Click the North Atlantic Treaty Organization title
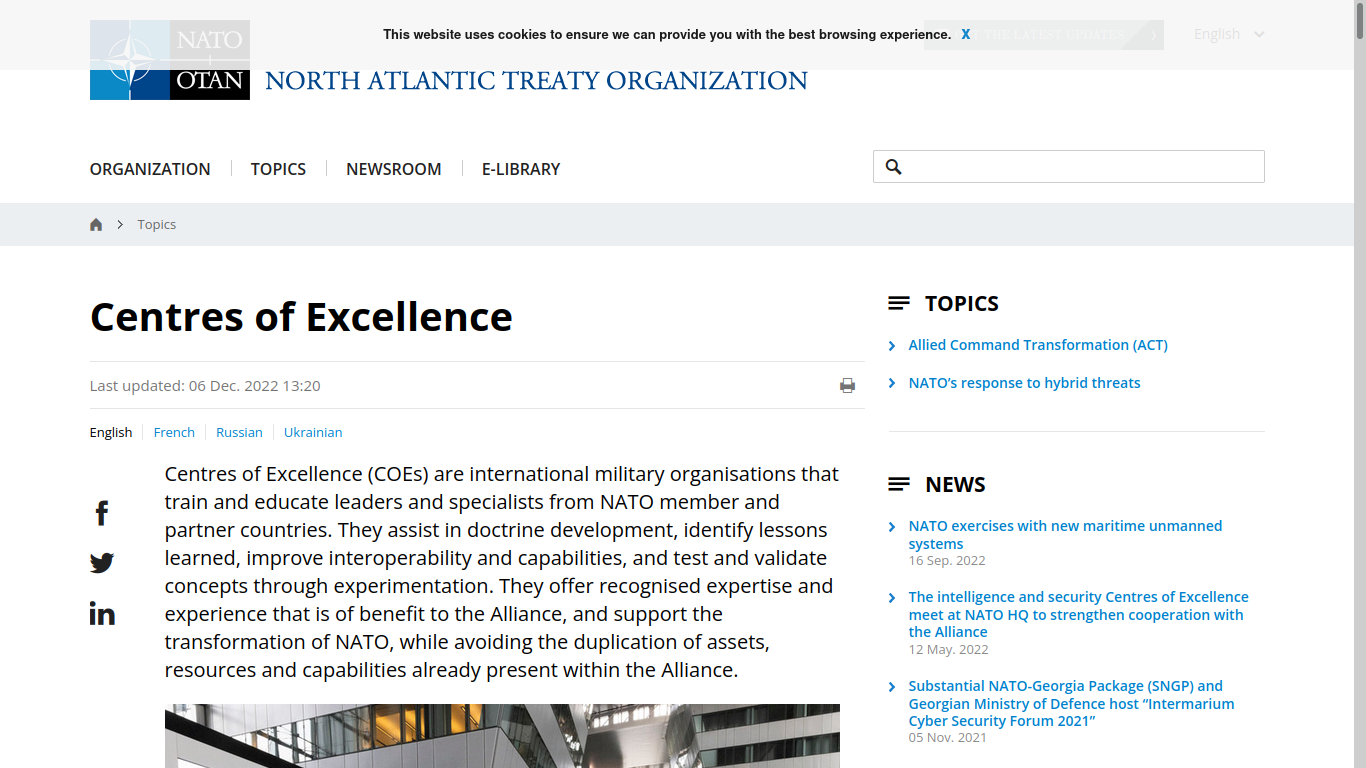Viewport: 1366px width, 768px height. point(536,81)
